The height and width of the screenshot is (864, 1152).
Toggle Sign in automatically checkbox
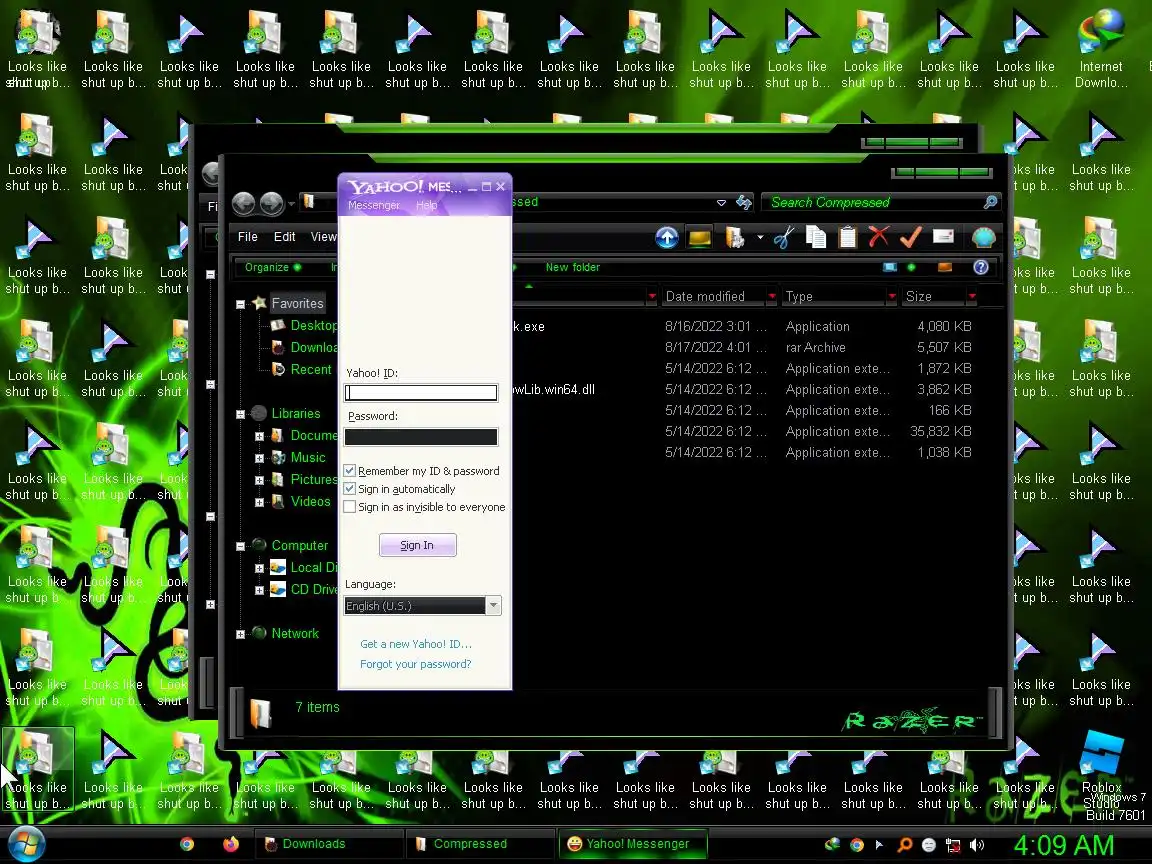350,489
